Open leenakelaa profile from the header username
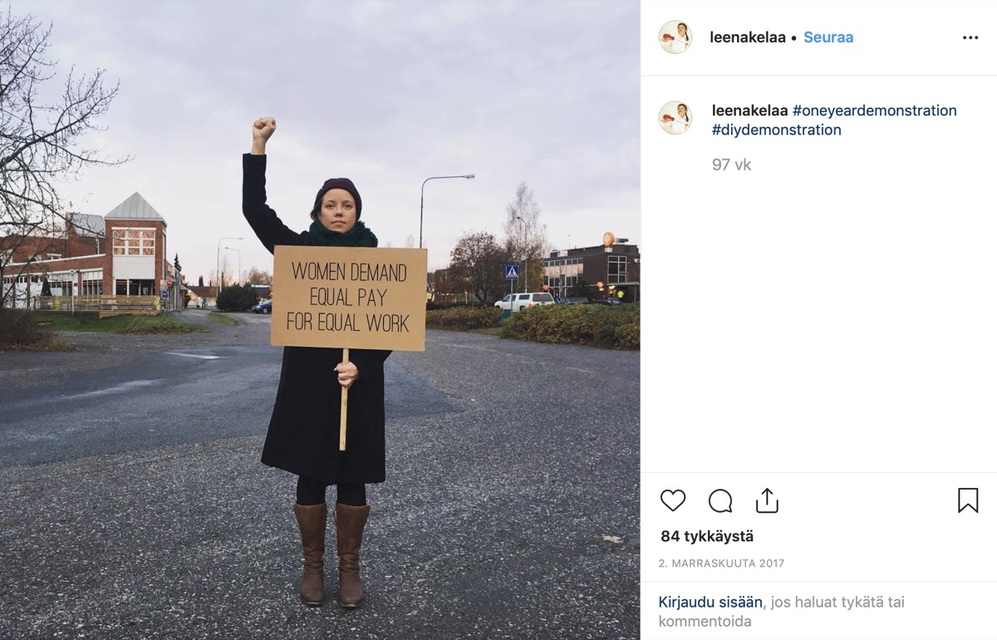Image resolution: width=997 pixels, height=640 pixels. point(747,37)
